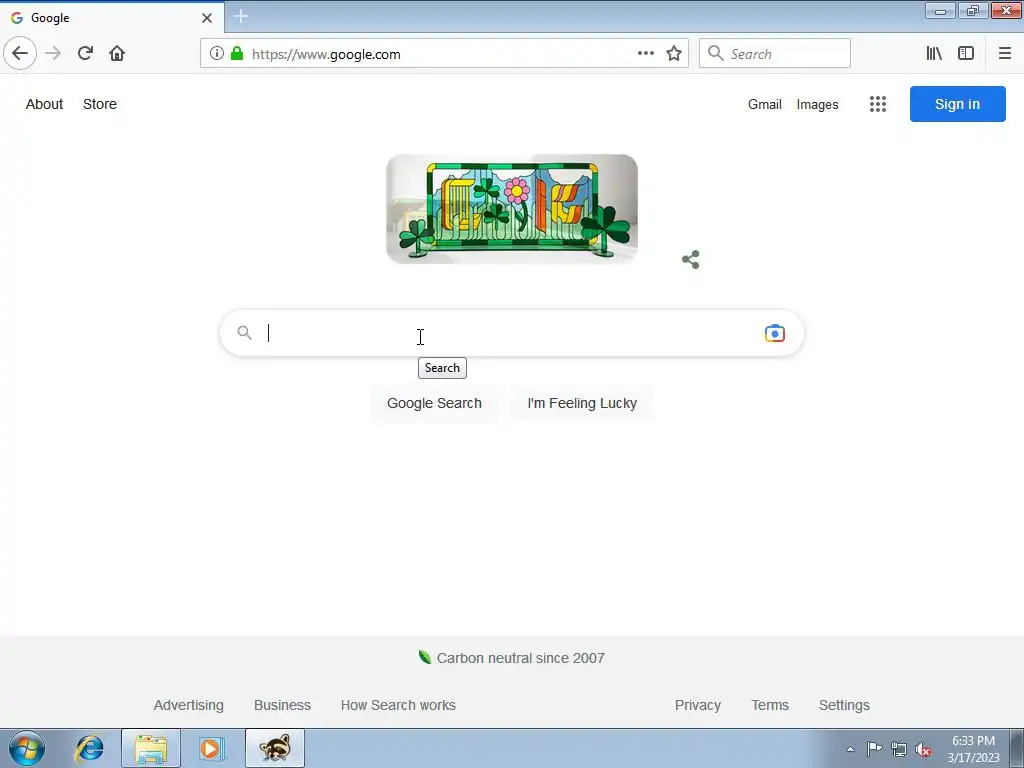This screenshot has width=1024, height=768.
Task: Show sidebars icon in toolbar
Action: (966, 54)
